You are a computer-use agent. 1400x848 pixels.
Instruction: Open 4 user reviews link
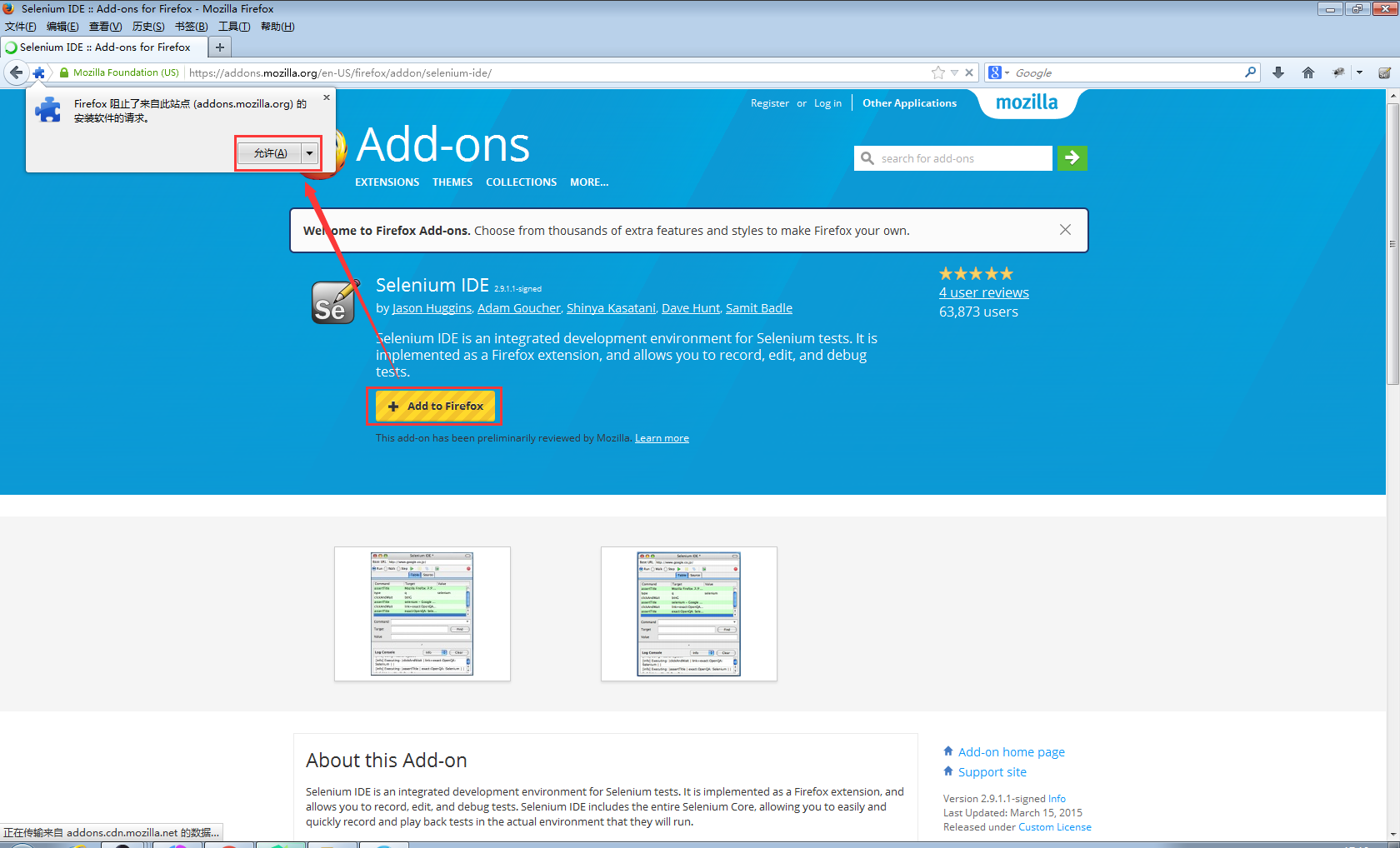pos(983,292)
